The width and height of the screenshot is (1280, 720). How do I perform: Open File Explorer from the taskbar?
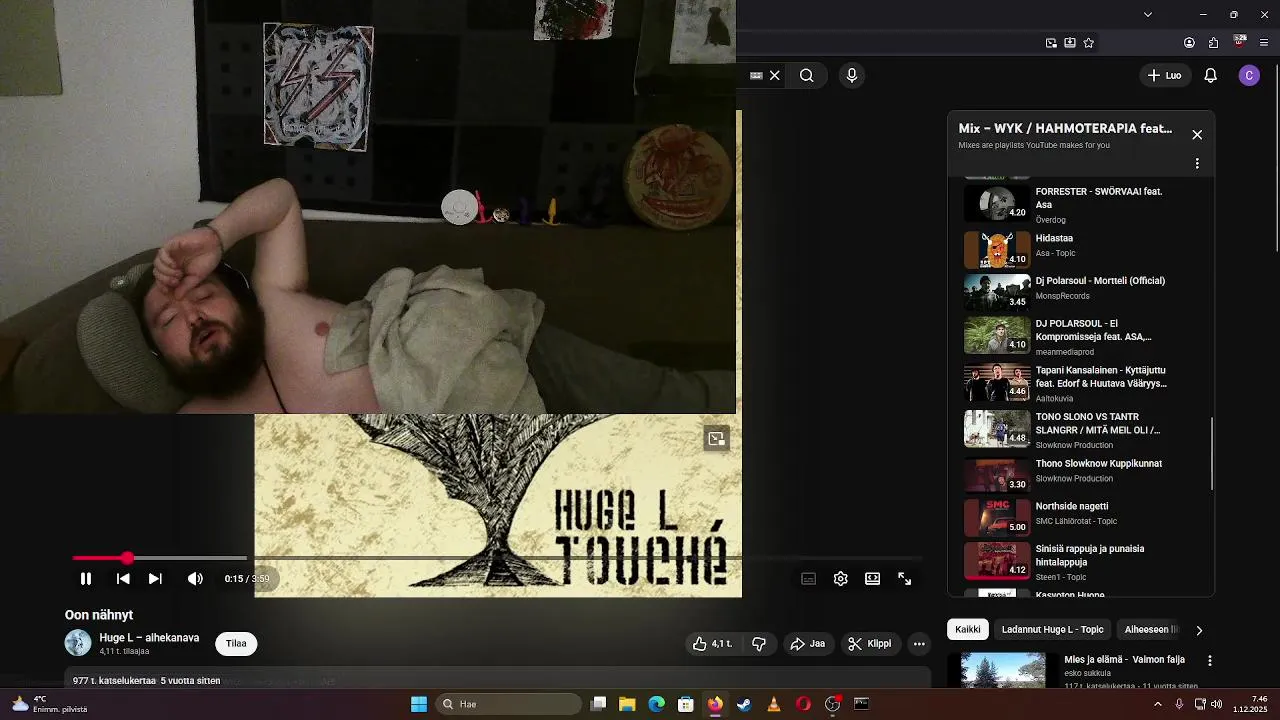(627, 704)
